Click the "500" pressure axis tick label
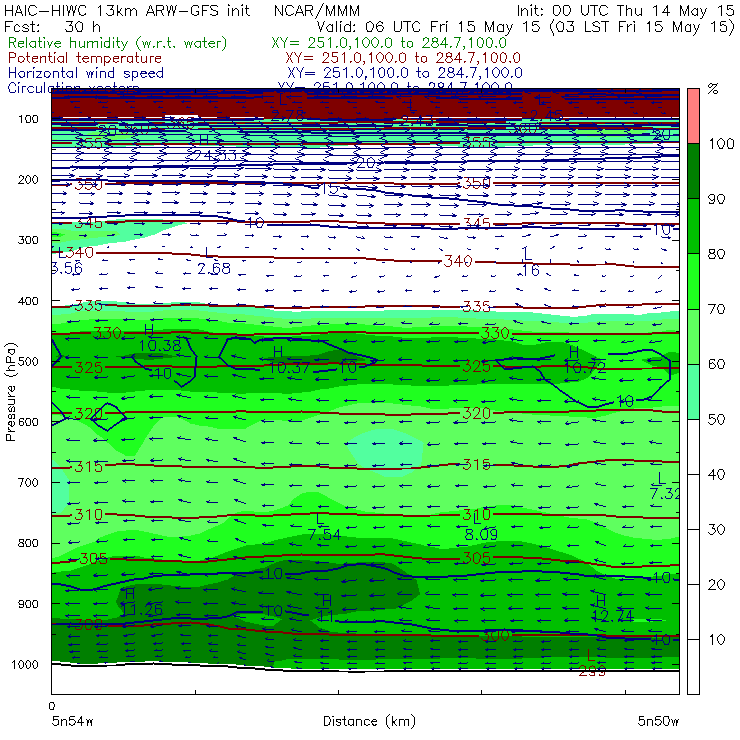Screen dimensions: 740x740 (28, 362)
